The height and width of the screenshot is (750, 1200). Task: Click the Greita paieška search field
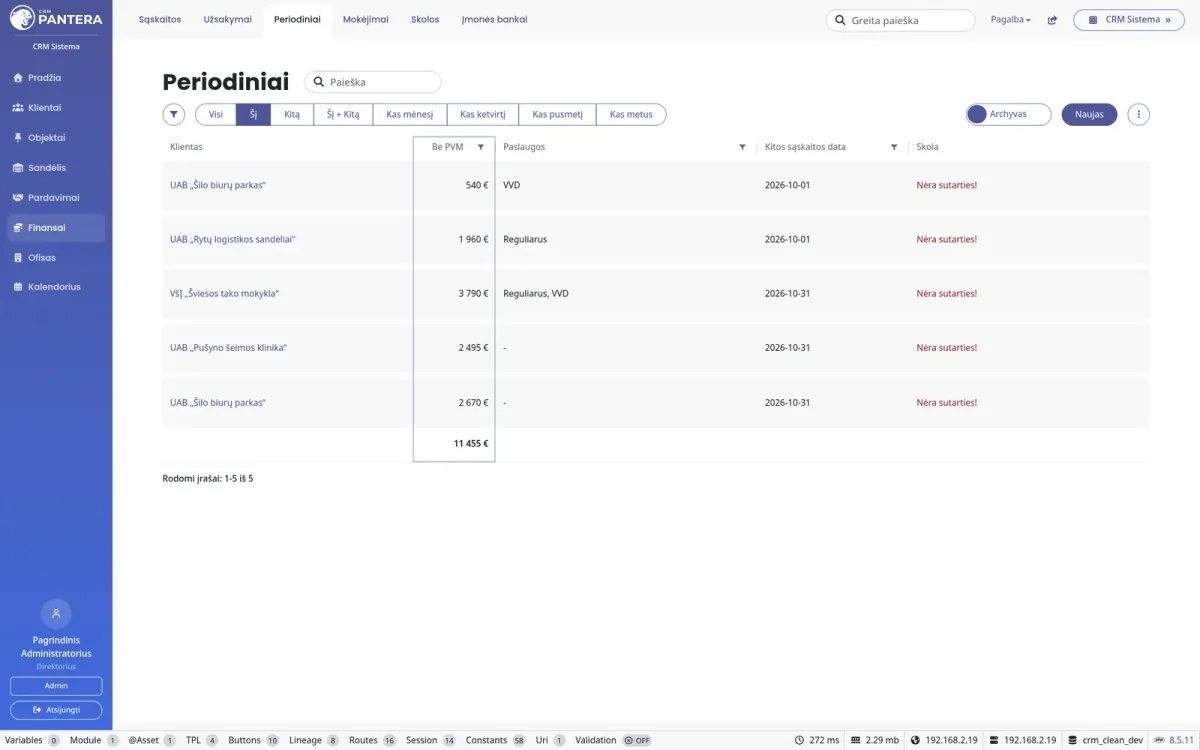pyautogui.click(x=900, y=20)
